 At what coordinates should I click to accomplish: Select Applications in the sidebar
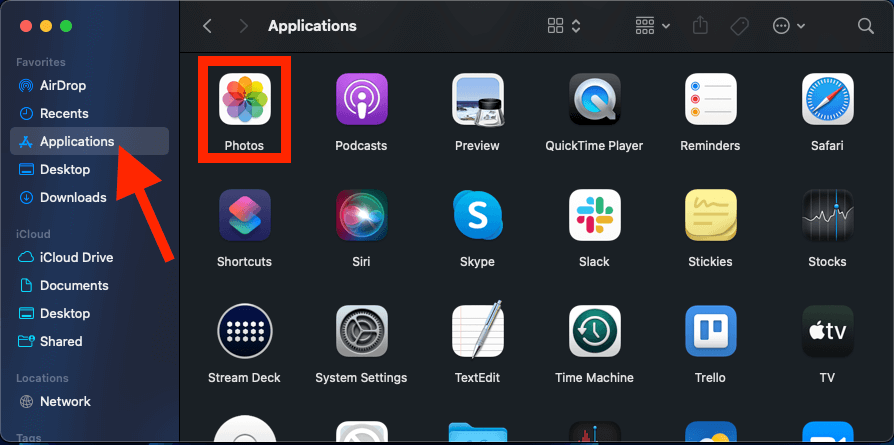pos(90,141)
